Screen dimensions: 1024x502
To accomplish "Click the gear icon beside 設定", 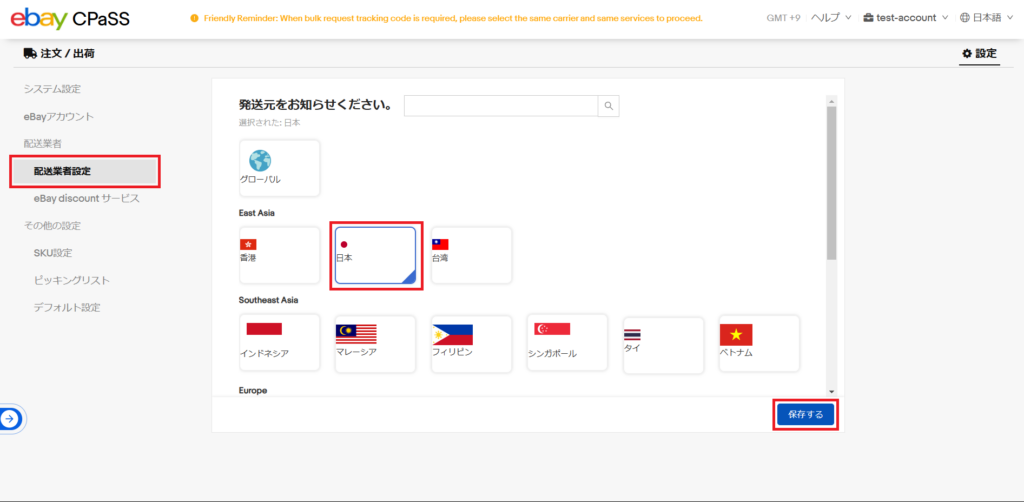I will tap(967, 54).
